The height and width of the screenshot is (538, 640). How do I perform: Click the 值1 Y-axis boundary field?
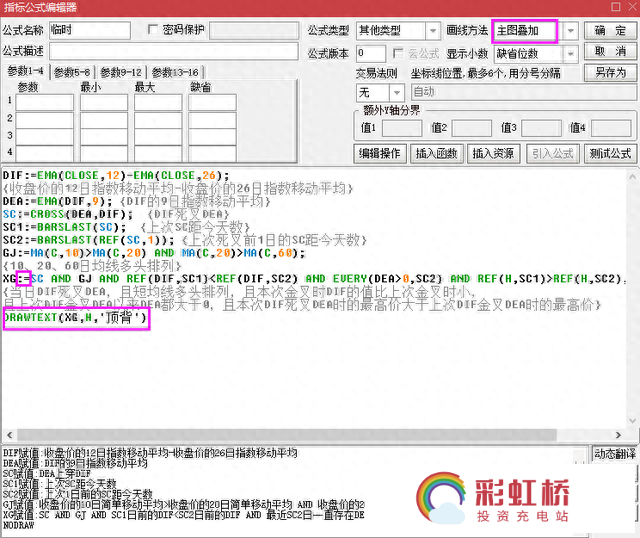click(x=402, y=128)
